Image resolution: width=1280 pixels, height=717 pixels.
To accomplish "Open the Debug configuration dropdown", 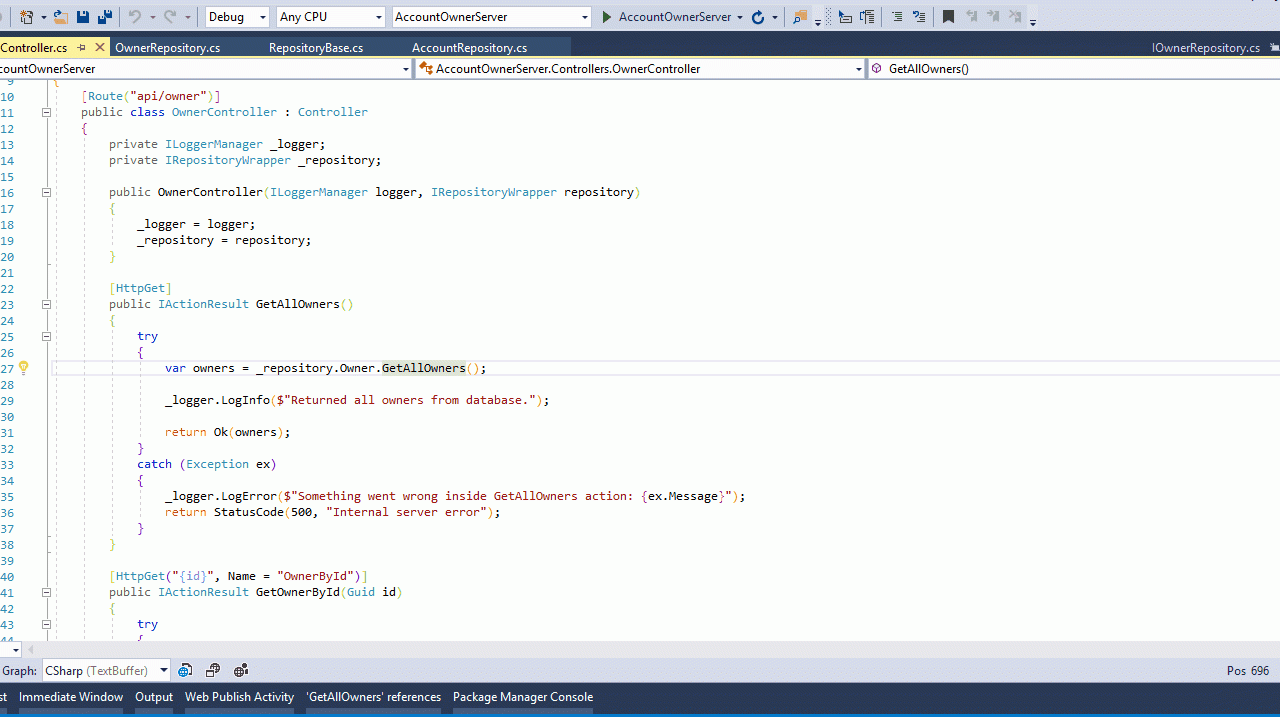I will (x=263, y=17).
